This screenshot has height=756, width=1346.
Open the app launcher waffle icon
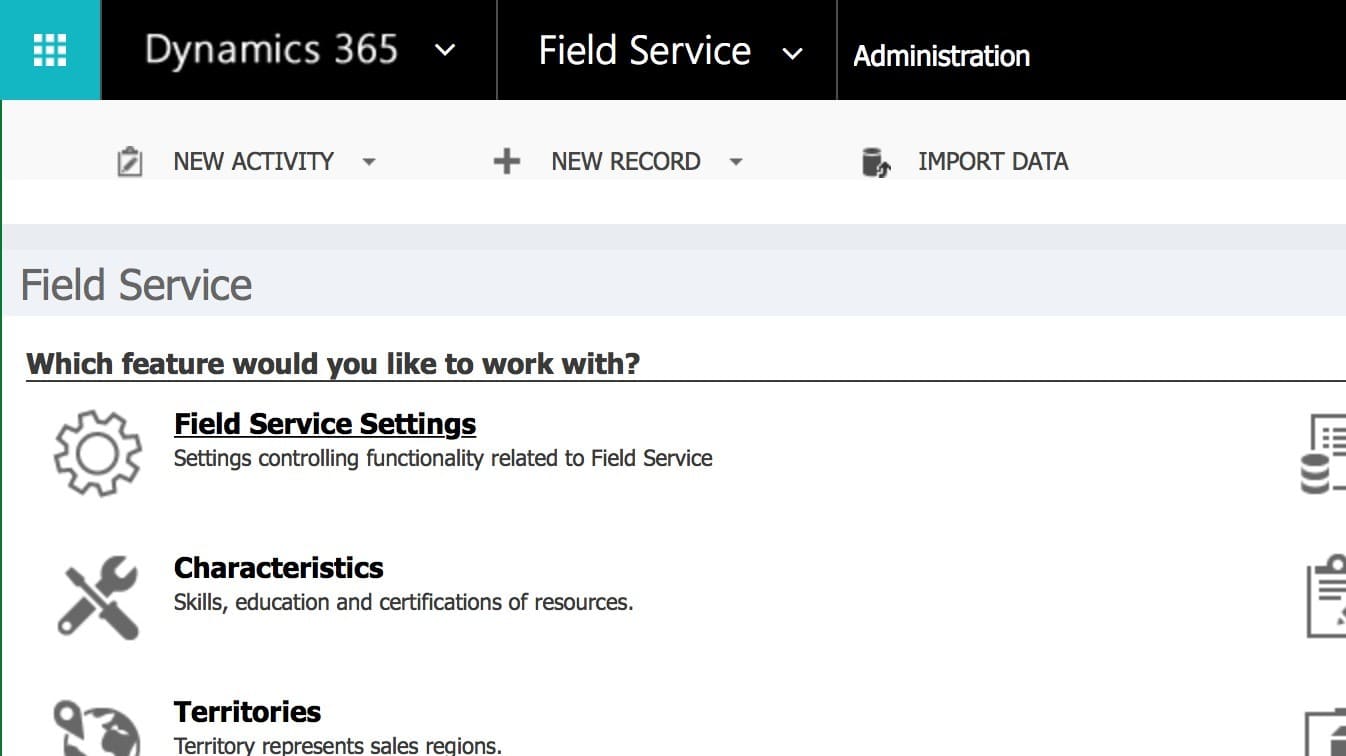(x=50, y=50)
